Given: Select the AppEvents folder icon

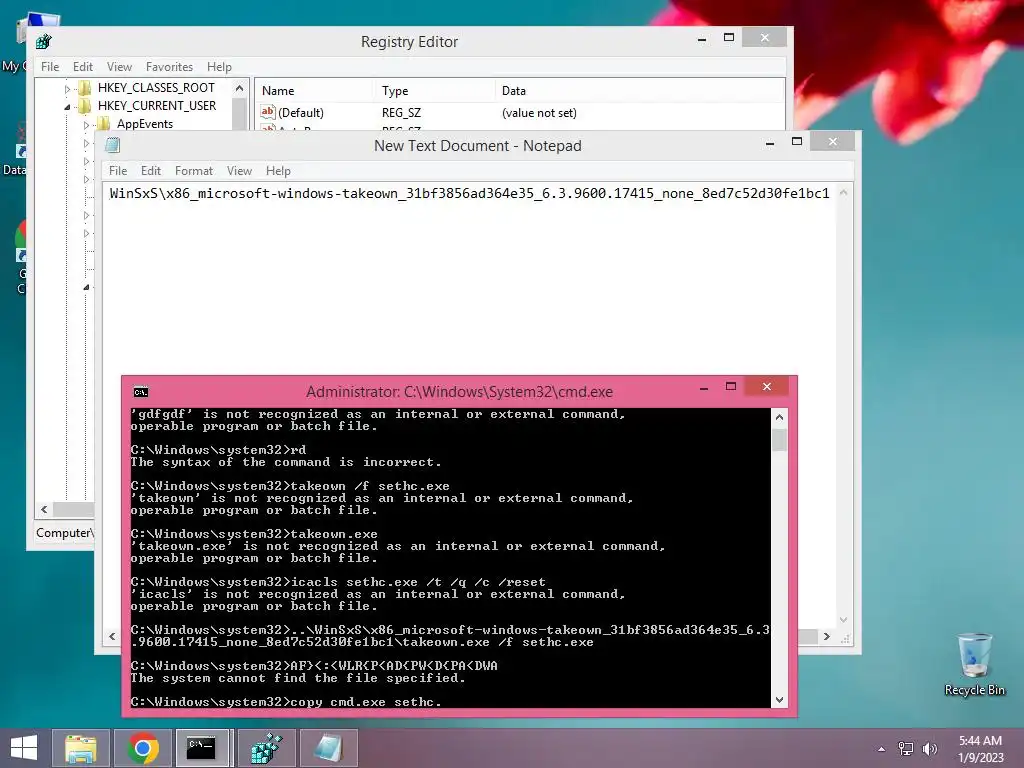Looking at the screenshot, I should coord(104,123).
